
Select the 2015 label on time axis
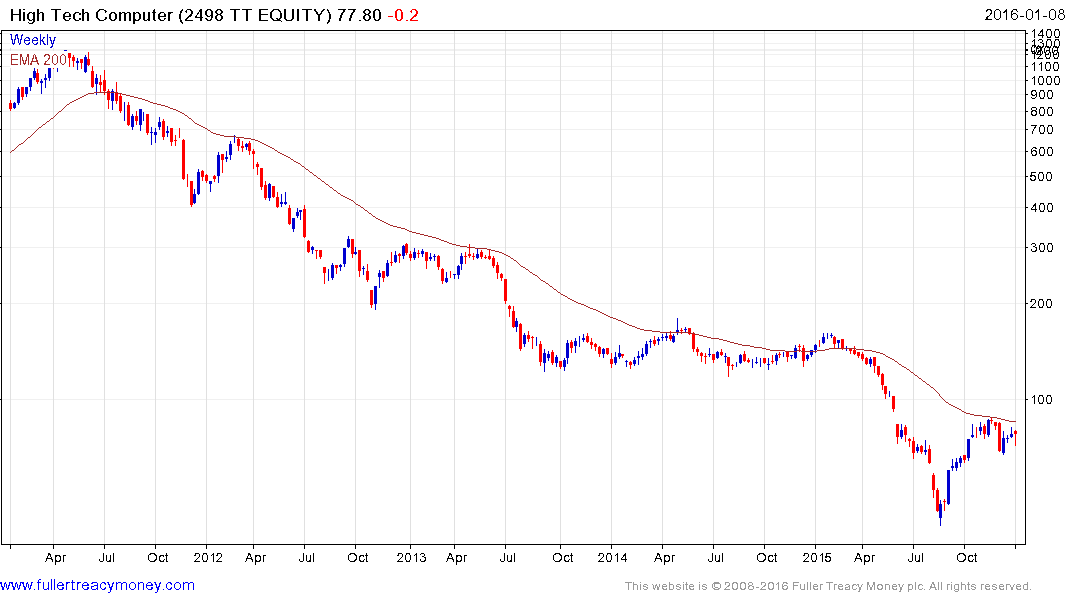[817, 557]
